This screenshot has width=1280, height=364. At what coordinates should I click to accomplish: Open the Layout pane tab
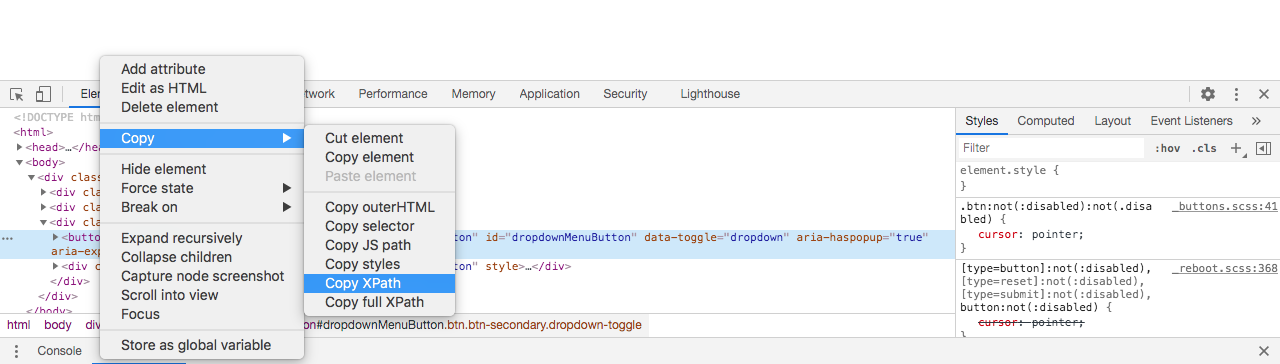1112,121
